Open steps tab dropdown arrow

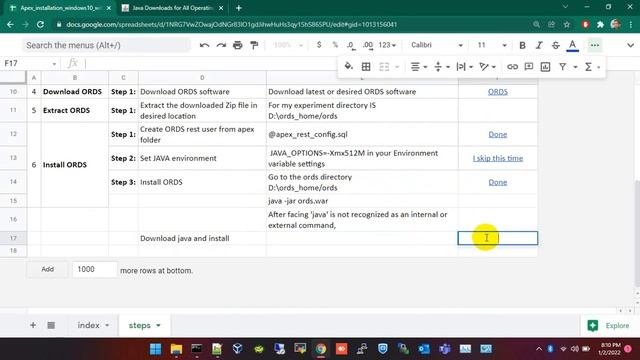[x=158, y=325]
